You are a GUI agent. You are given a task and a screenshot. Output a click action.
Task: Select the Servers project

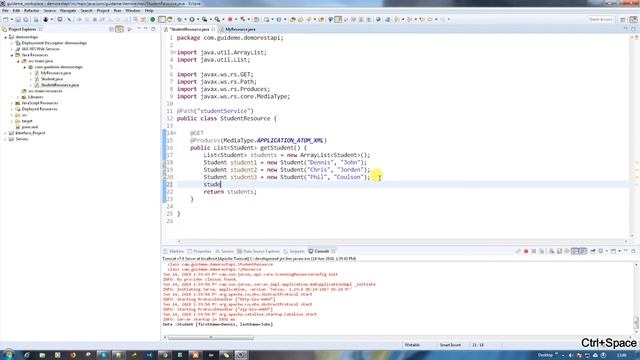[x=22, y=139]
